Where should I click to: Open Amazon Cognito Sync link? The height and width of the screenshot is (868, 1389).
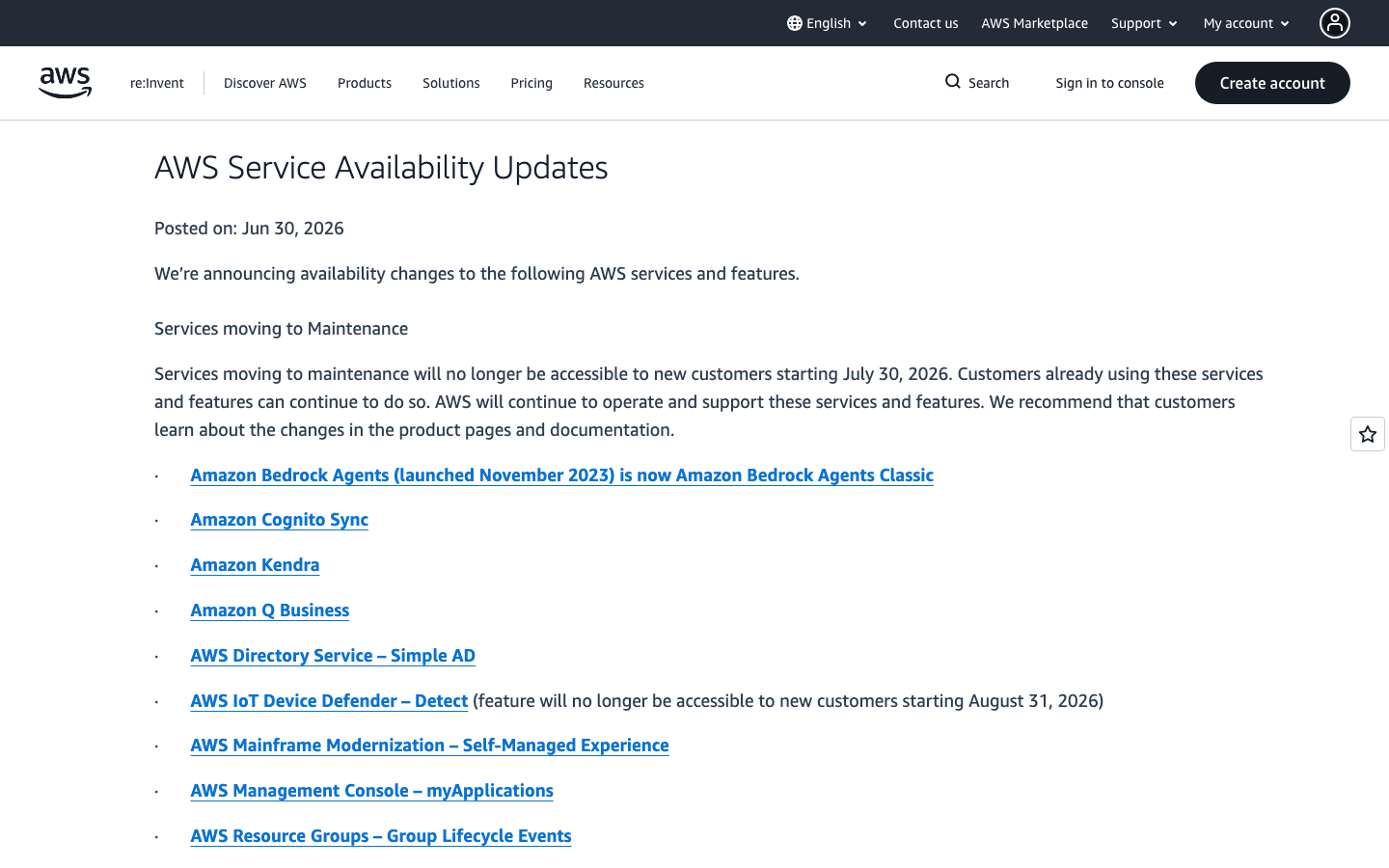280,520
